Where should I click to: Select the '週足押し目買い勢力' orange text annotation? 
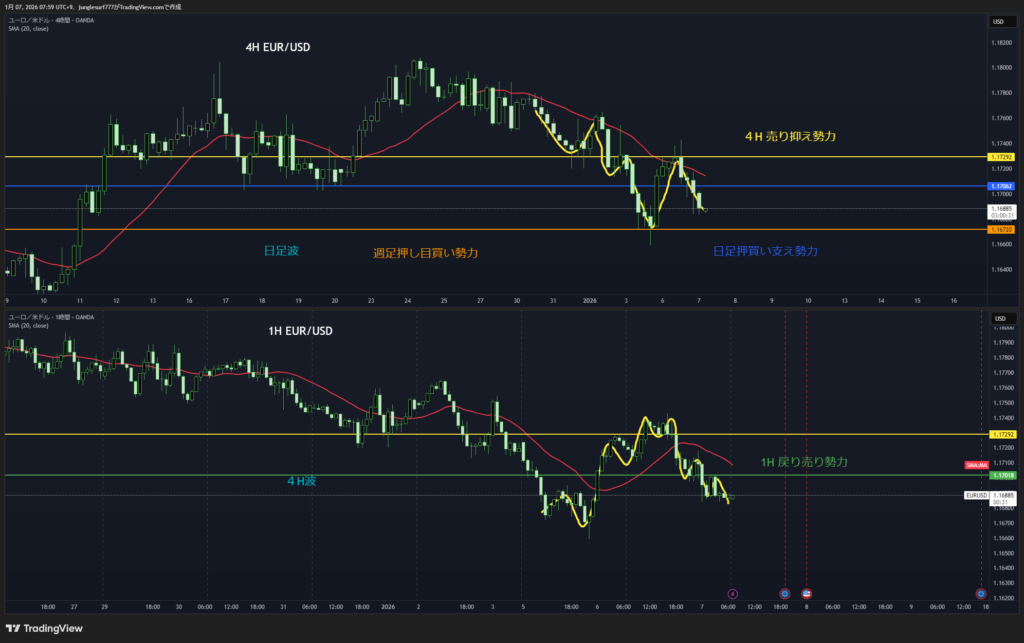pos(425,253)
